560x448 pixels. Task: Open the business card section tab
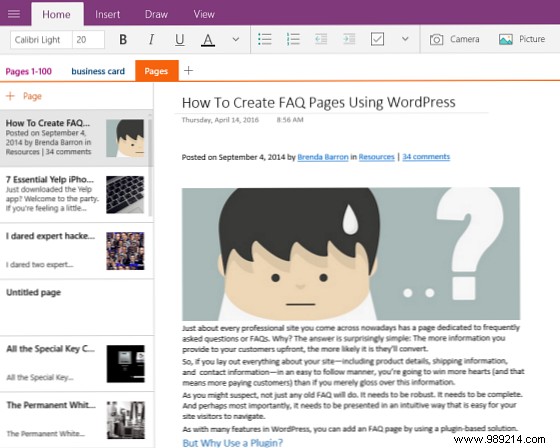coord(98,71)
